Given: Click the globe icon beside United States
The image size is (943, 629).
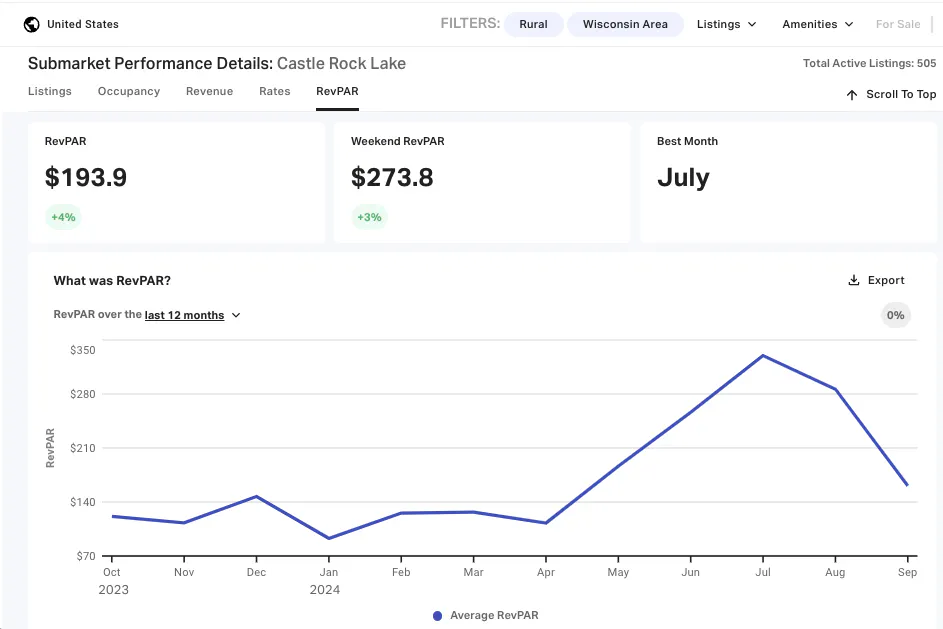Looking at the screenshot, I should point(31,25).
